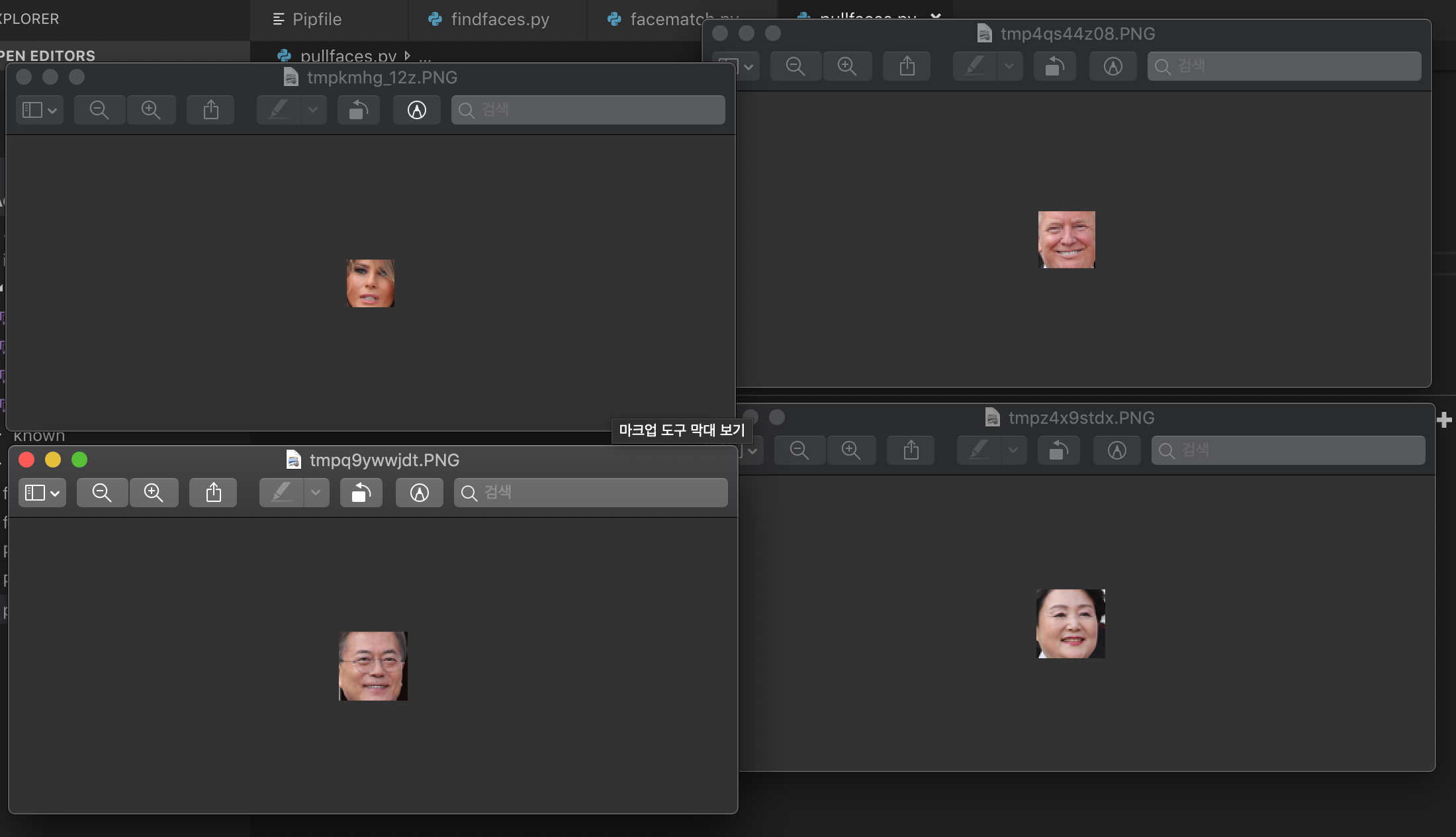Viewport: 1456px width, 837px height.
Task: Zoom in on tmp4qs44z08.PNG image
Action: [x=846, y=66]
